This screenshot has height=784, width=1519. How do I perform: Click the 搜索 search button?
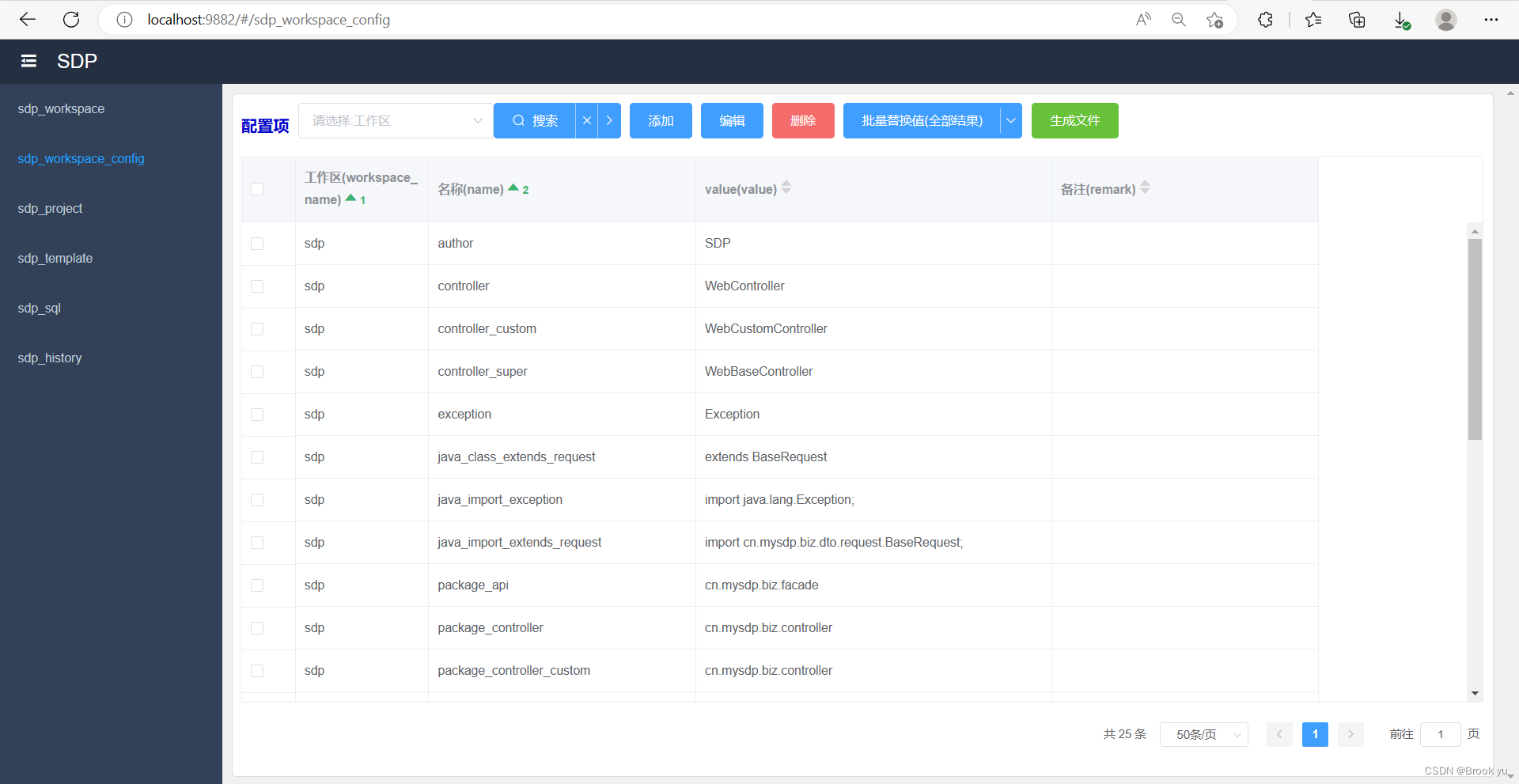(535, 120)
